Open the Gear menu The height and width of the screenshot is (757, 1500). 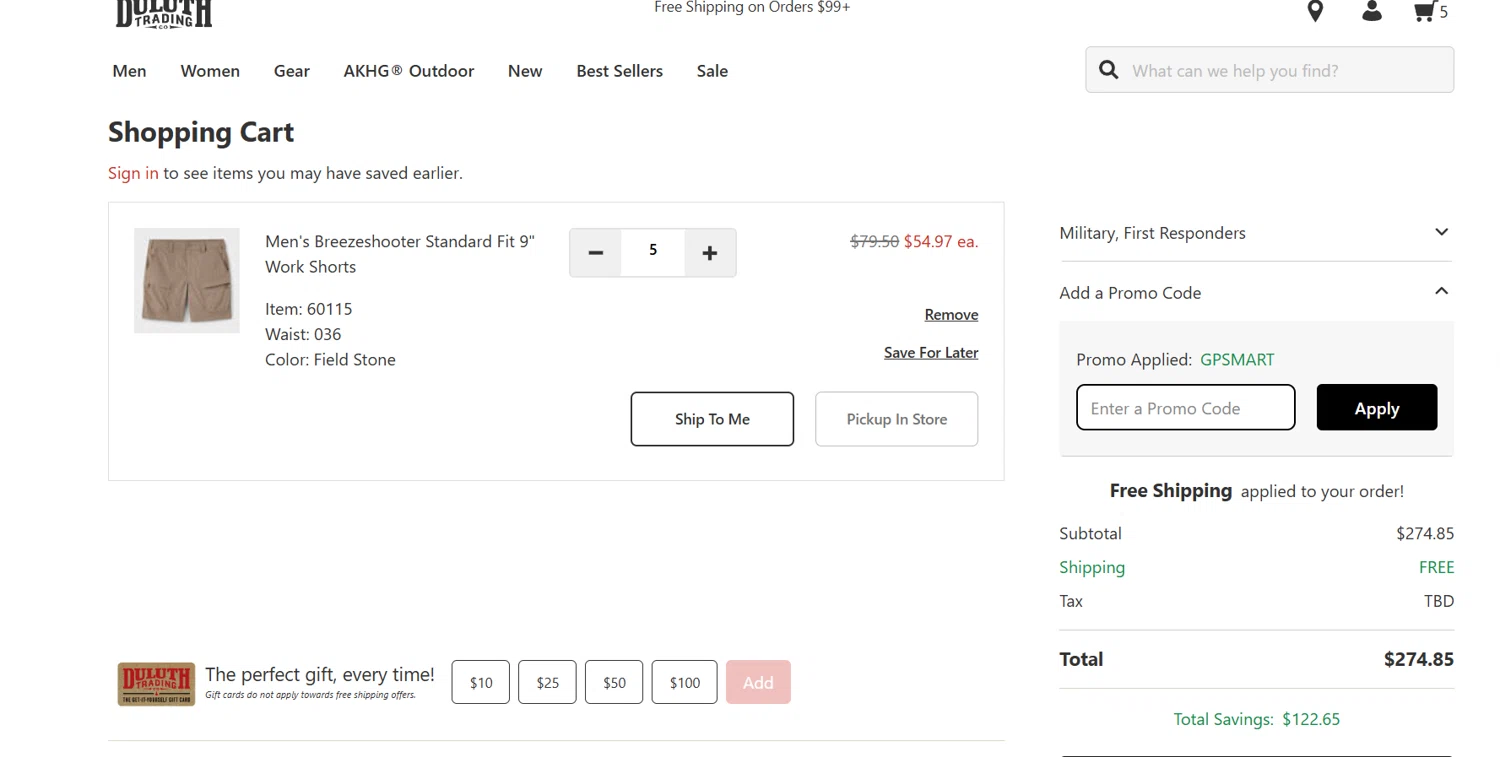[292, 71]
